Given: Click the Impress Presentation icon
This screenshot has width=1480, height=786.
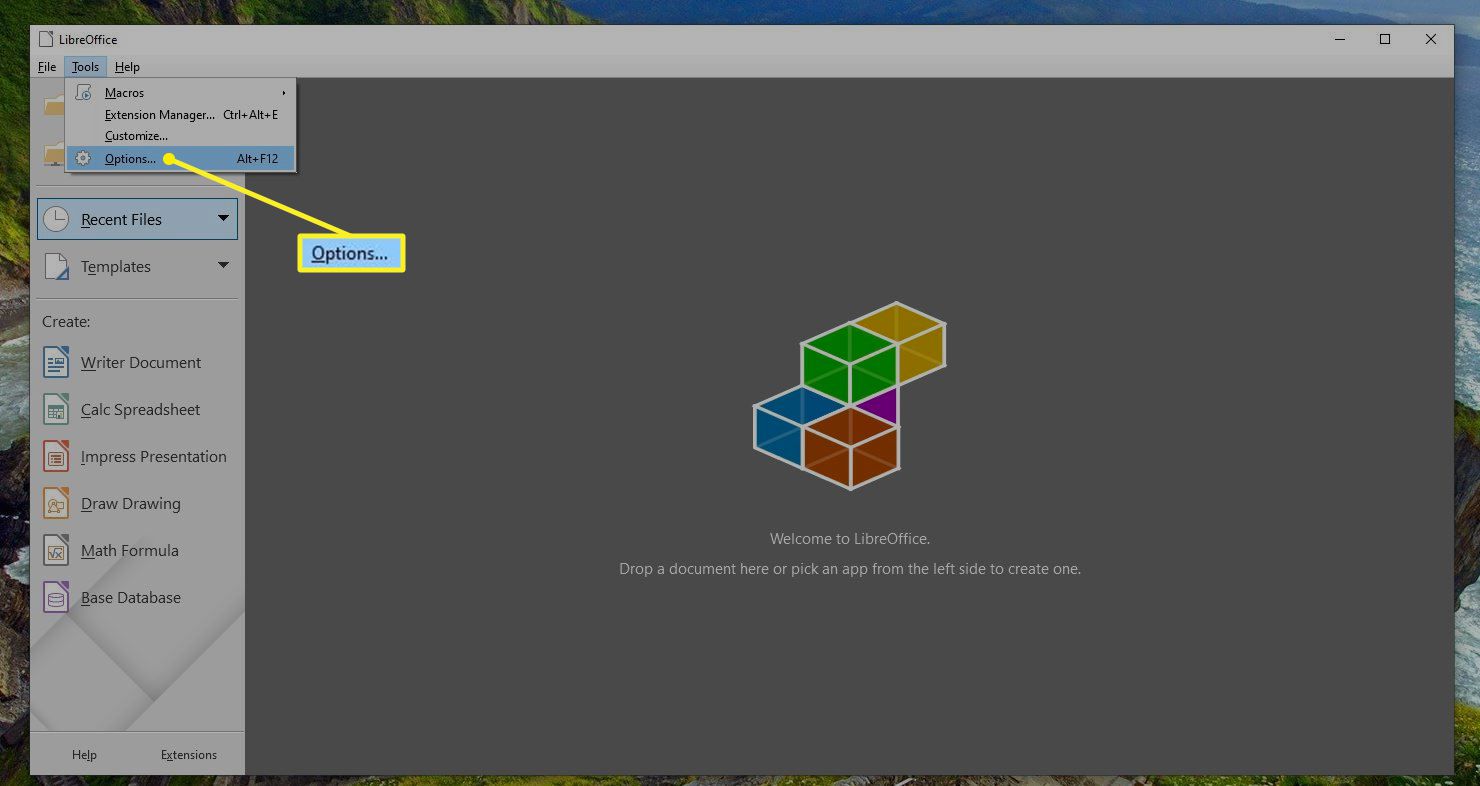Looking at the screenshot, I should 56,456.
